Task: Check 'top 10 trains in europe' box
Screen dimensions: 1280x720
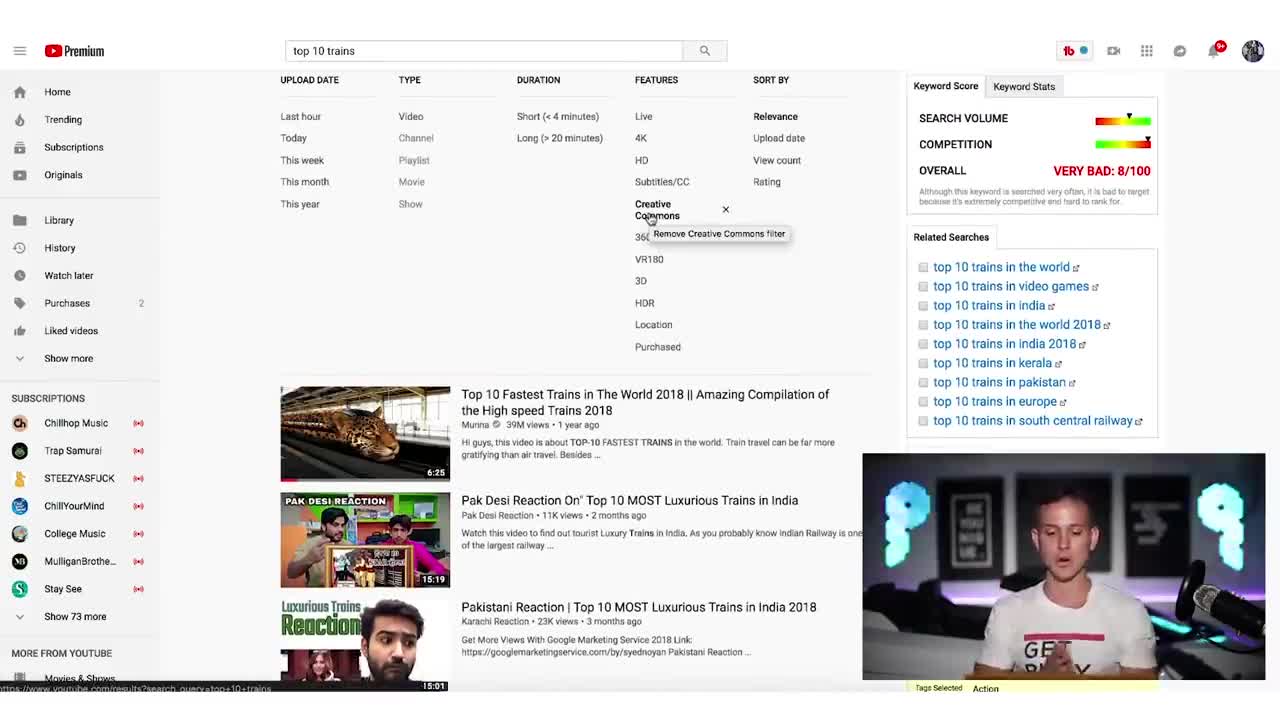Action: coord(923,402)
